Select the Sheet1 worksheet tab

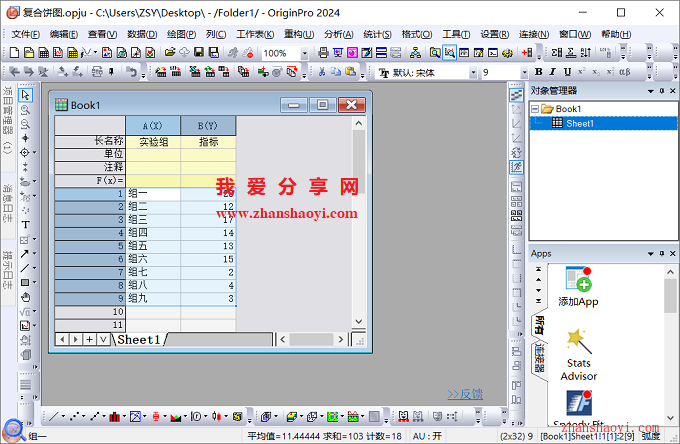139,339
